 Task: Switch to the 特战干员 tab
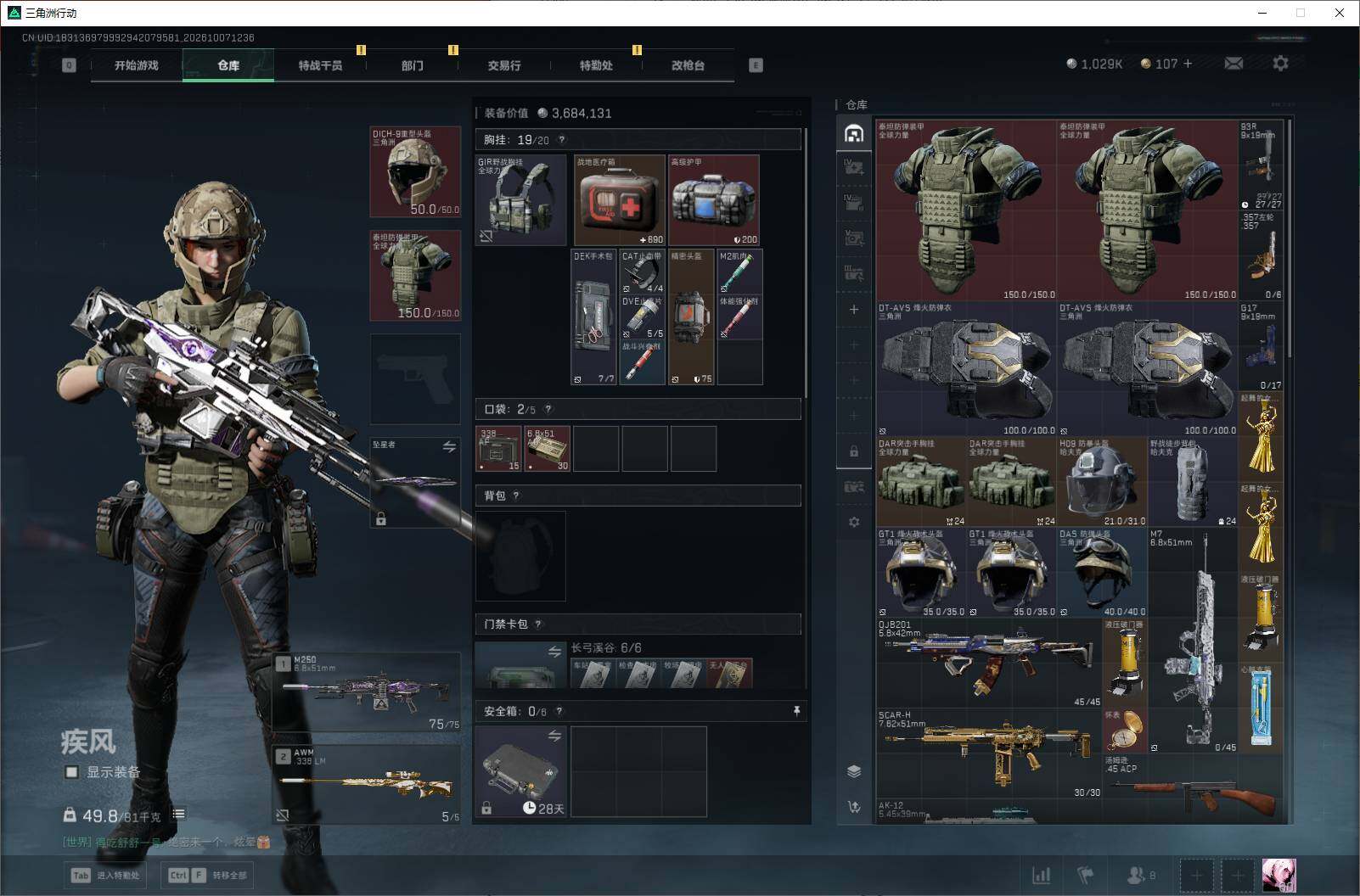320,65
